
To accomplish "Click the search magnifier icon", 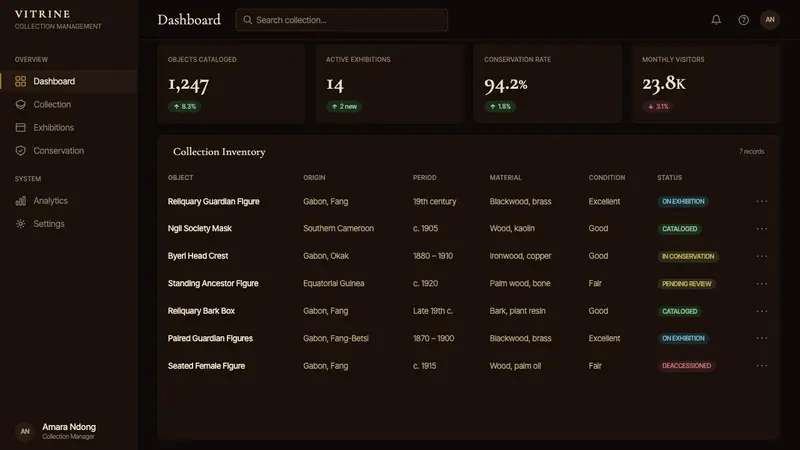I will pyautogui.click(x=247, y=20).
